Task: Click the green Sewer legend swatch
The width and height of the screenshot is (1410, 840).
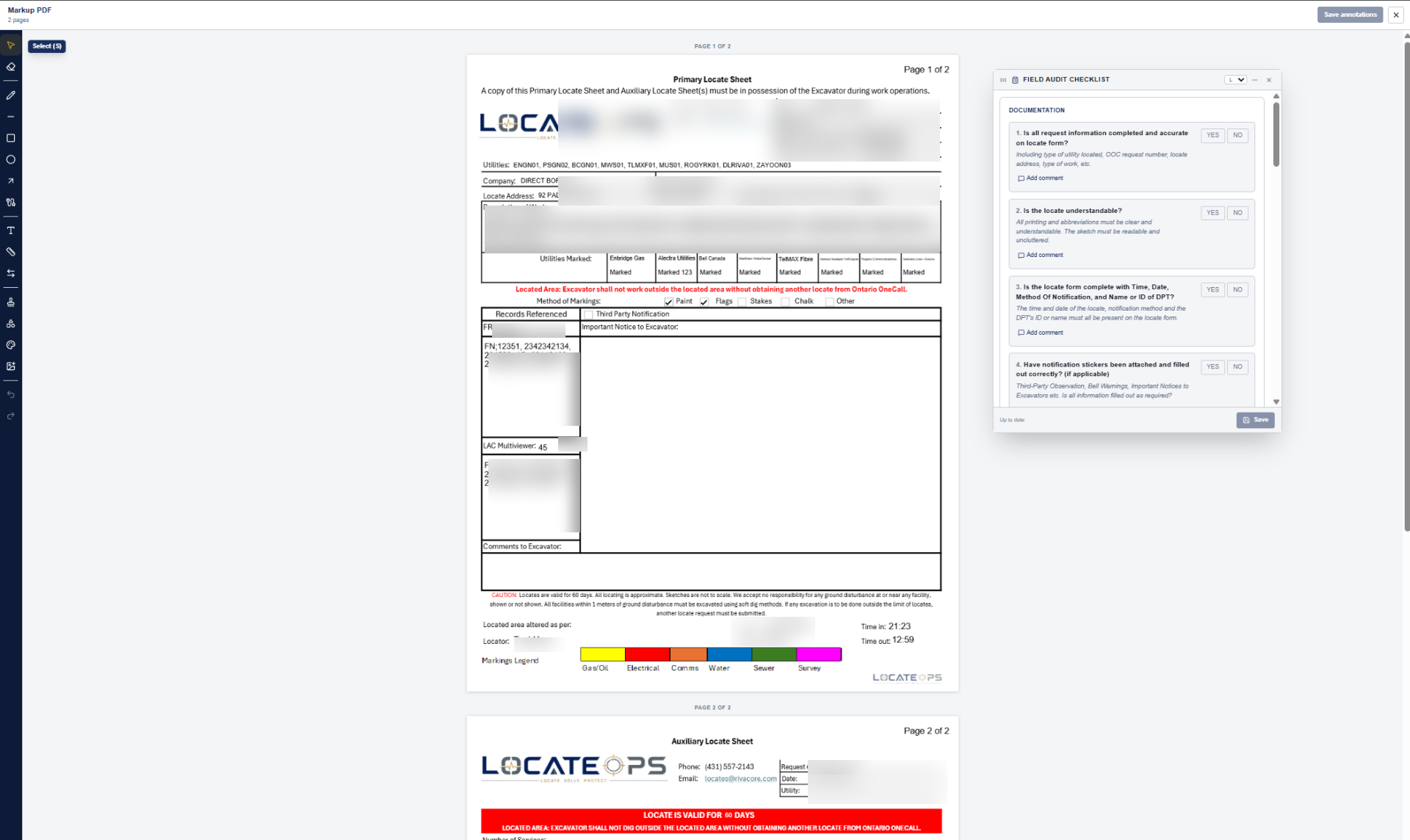Action: pyautogui.click(x=774, y=654)
